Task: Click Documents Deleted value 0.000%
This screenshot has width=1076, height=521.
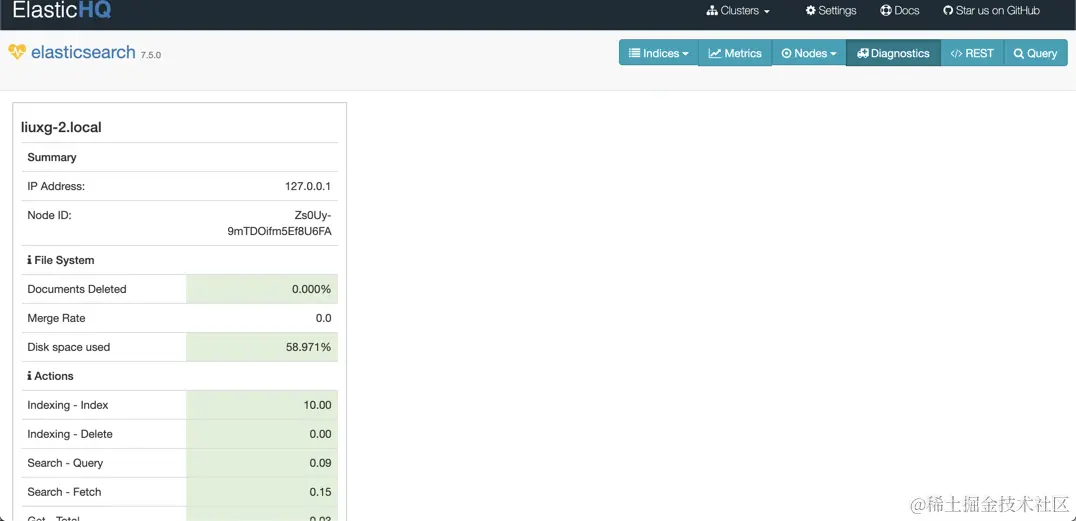Action: 312,290
